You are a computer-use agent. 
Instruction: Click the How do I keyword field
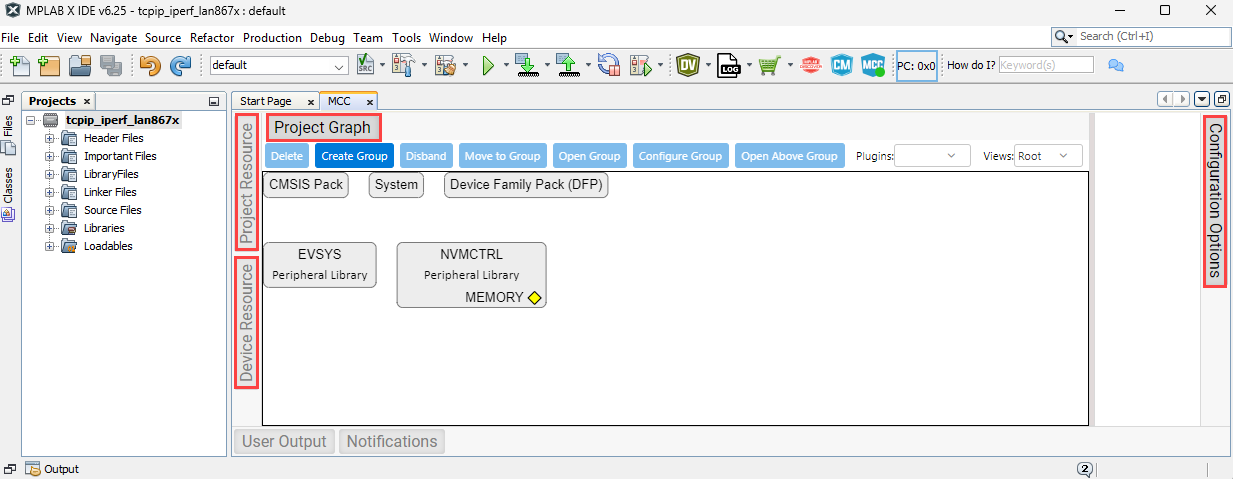click(x=1045, y=65)
